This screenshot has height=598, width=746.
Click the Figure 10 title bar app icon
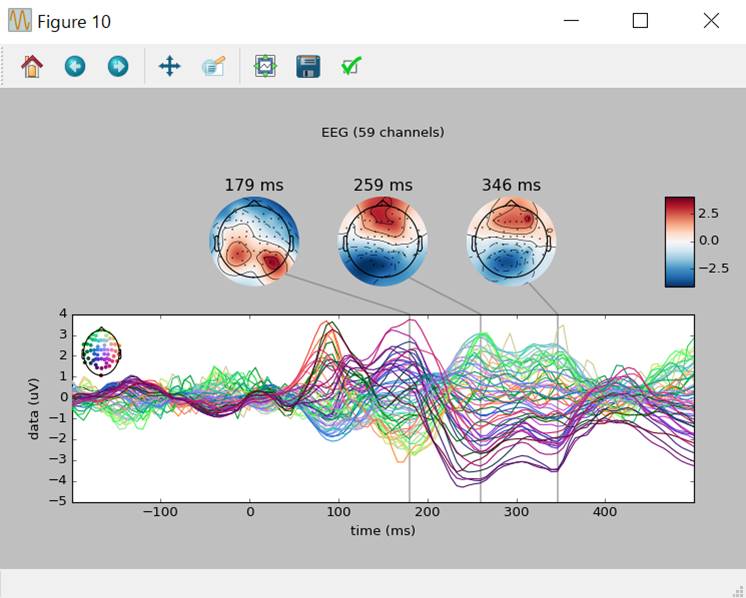click(x=20, y=21)
